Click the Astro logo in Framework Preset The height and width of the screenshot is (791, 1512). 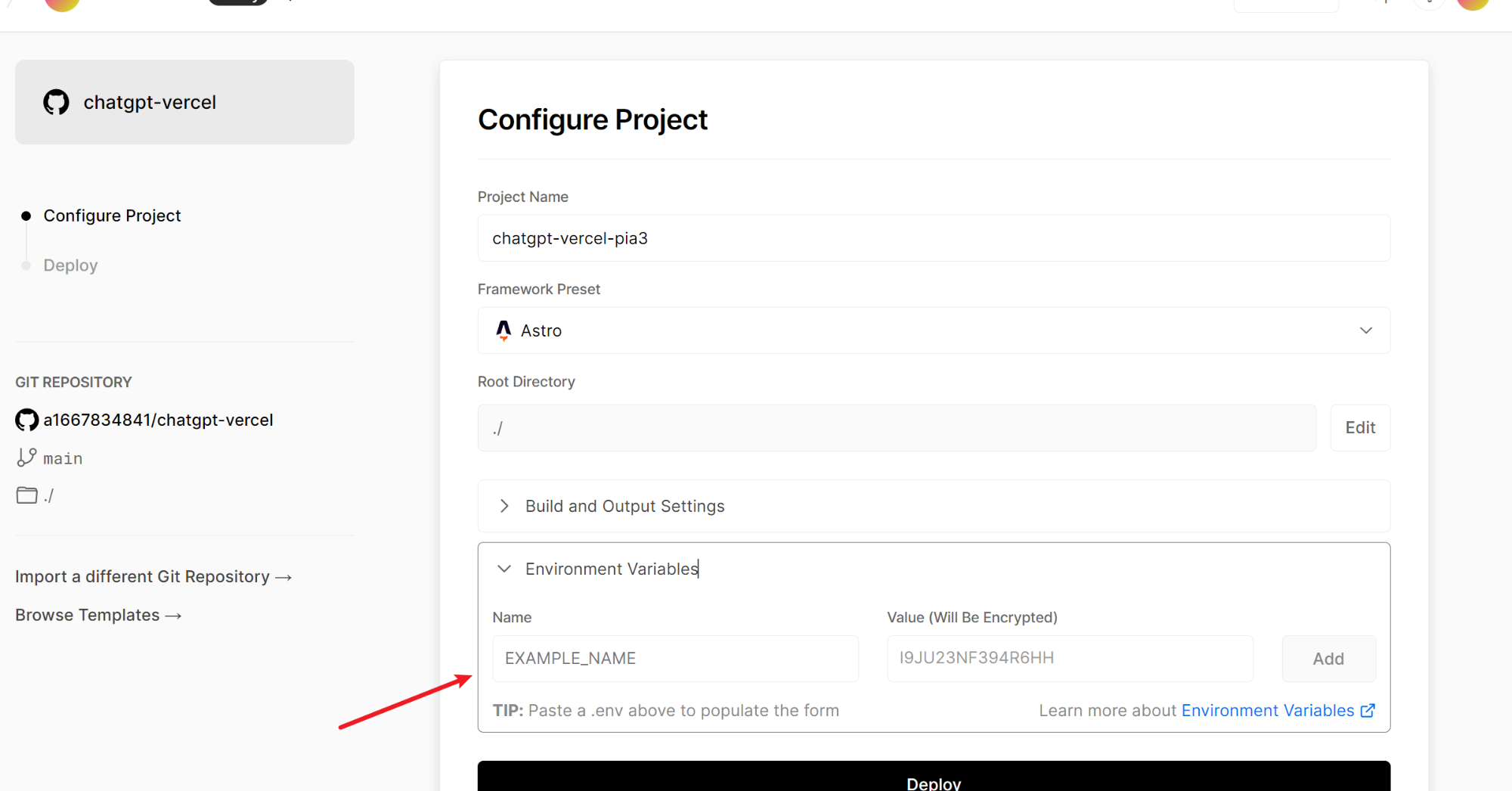(x=503, y=330)
